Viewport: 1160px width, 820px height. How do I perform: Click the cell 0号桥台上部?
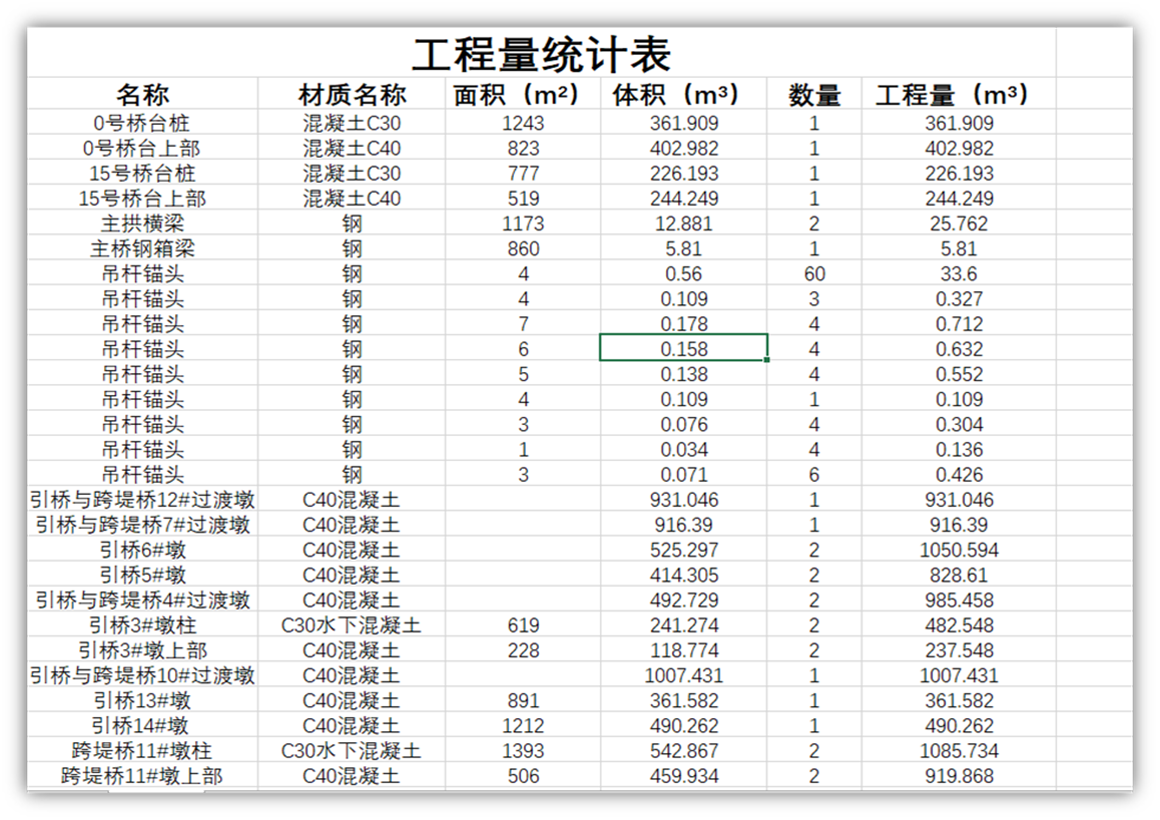(x=143, y=148)
